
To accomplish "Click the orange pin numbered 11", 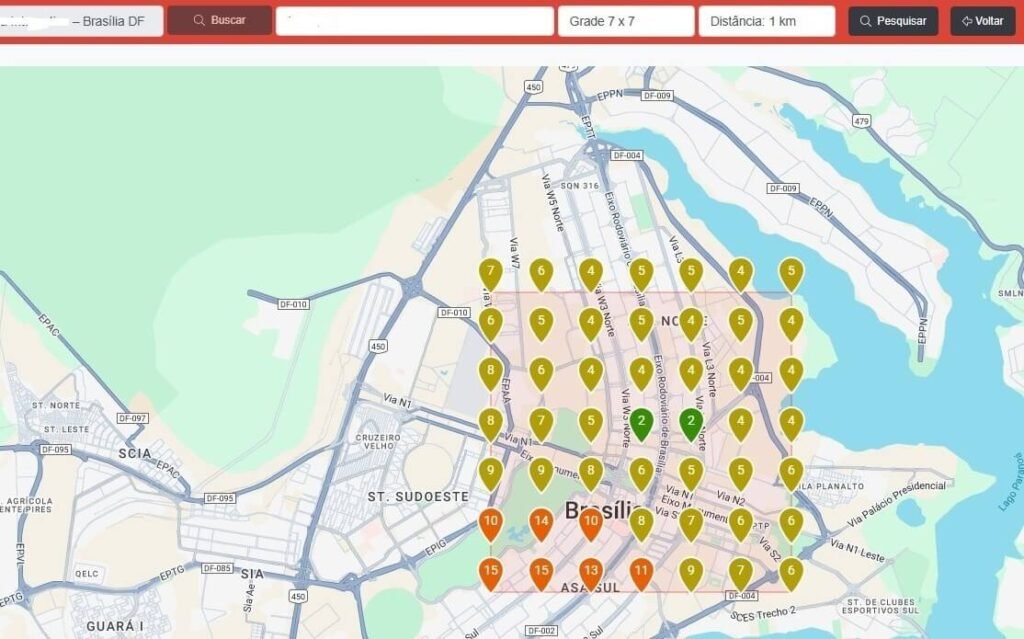I will [641, 572].
